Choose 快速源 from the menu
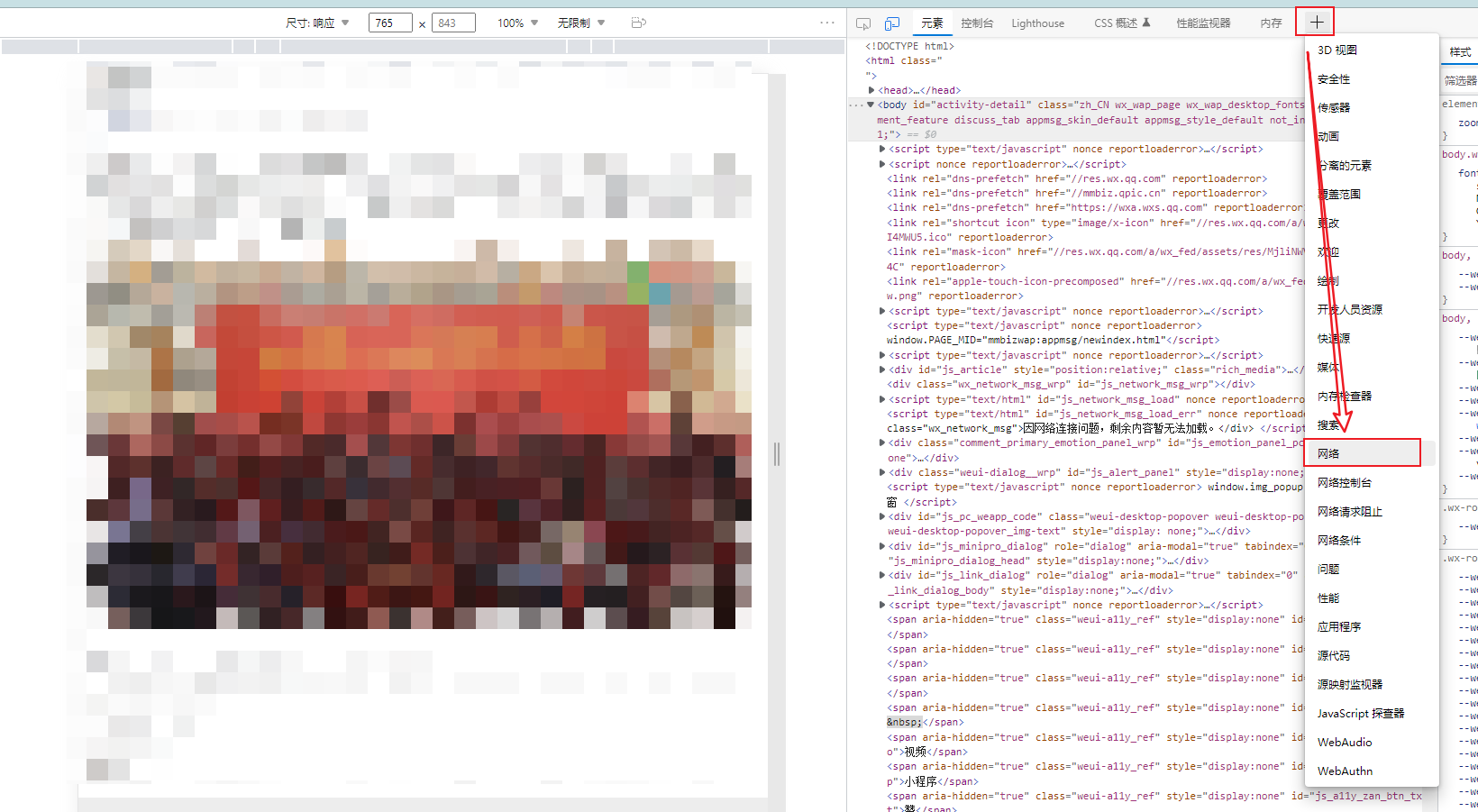Screen dimensions: 1478x812 (1371, 339)
